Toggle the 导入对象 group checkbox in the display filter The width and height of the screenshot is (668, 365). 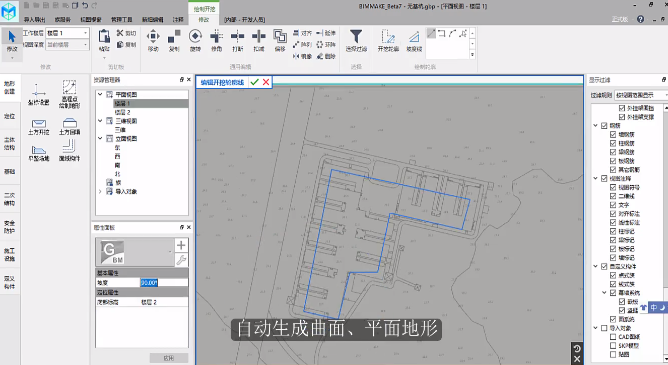tap(604, 328)
